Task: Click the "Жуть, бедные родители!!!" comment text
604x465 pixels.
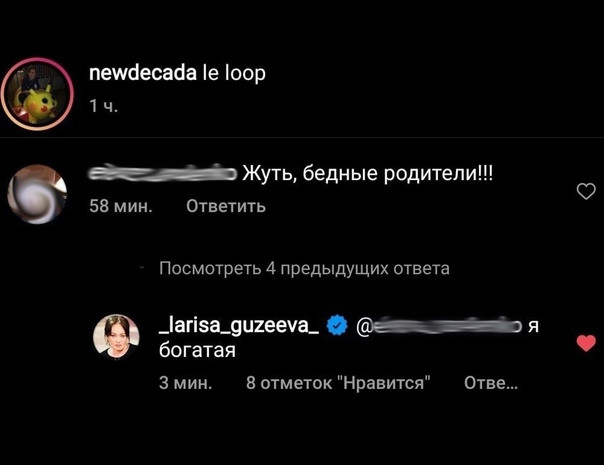Action: point(367,174)
